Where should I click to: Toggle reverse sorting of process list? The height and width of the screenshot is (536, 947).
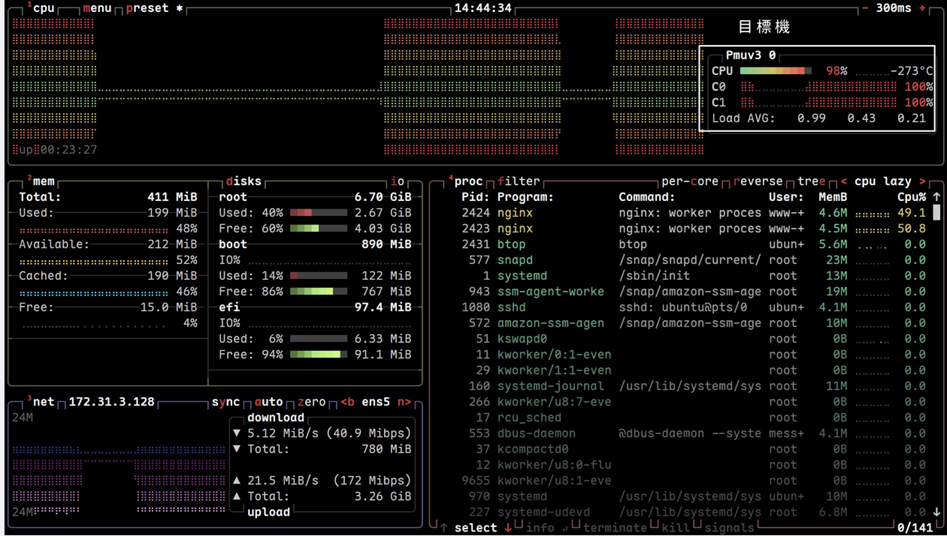point(760,181)
